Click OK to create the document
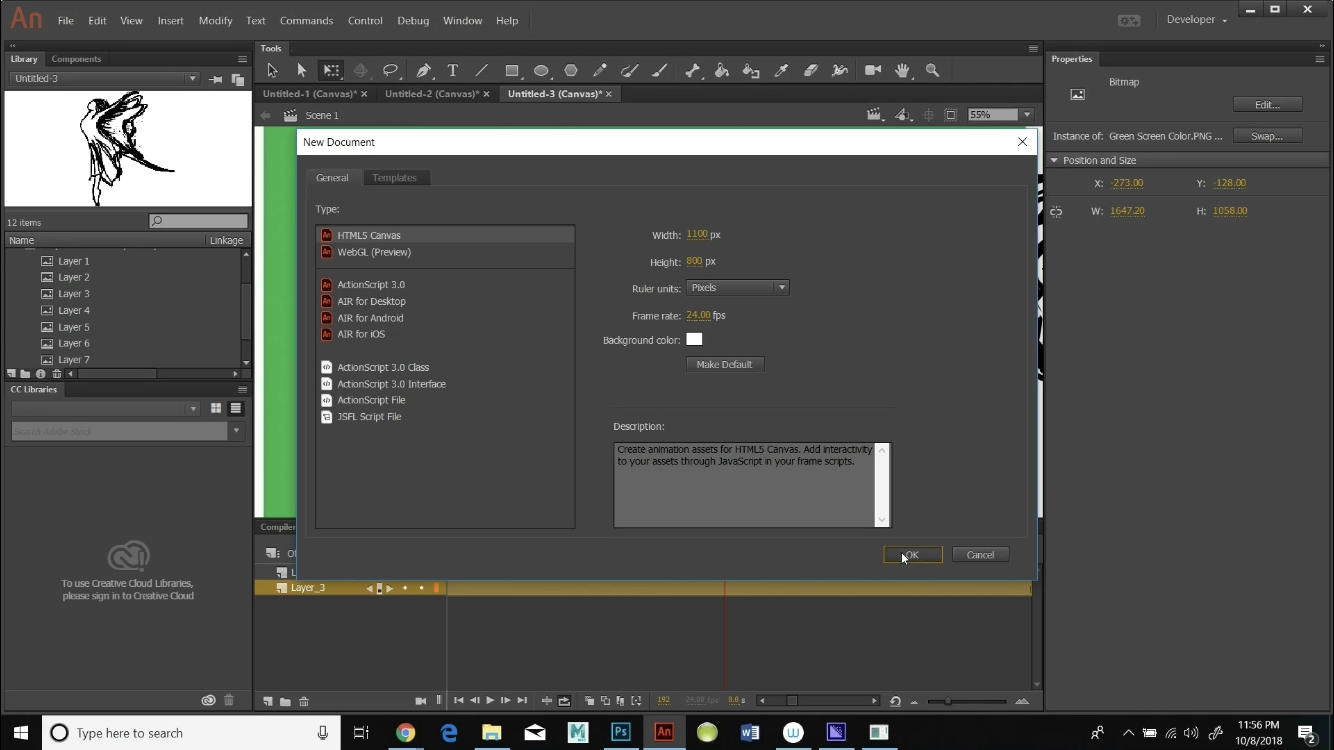The width and height of the screenshot is (1334, 750). click(911, 554)
